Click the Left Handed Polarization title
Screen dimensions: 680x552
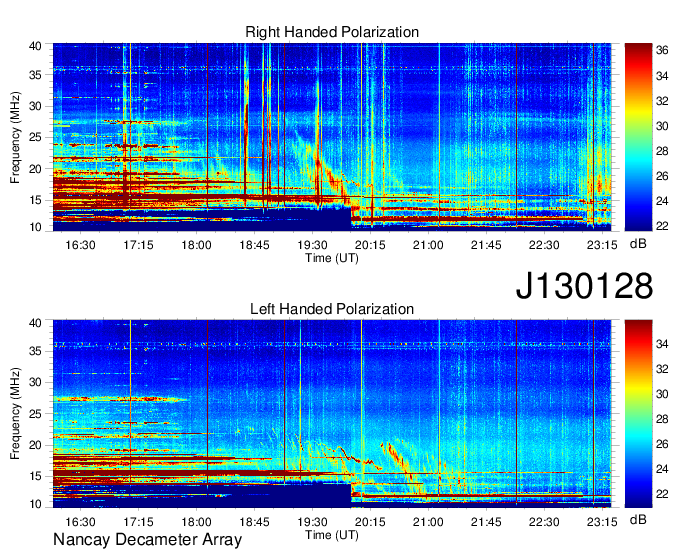coord(332,309)
